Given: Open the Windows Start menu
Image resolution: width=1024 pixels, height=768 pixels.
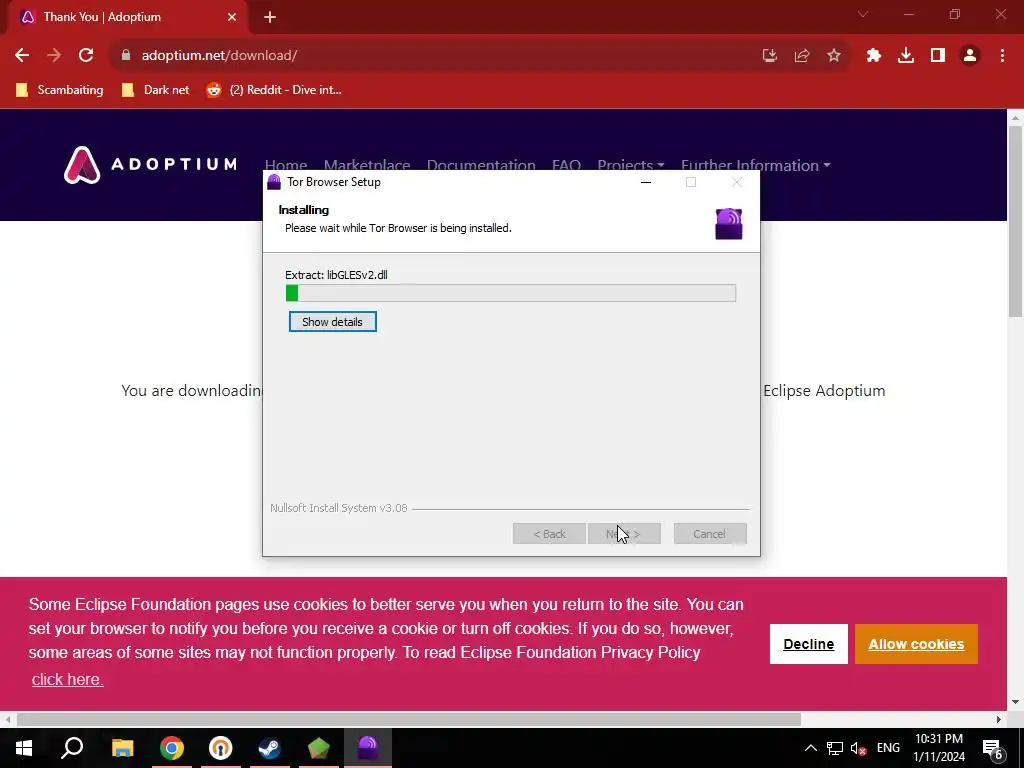Looking at the screenshot, I should click(x=24, y=748).
